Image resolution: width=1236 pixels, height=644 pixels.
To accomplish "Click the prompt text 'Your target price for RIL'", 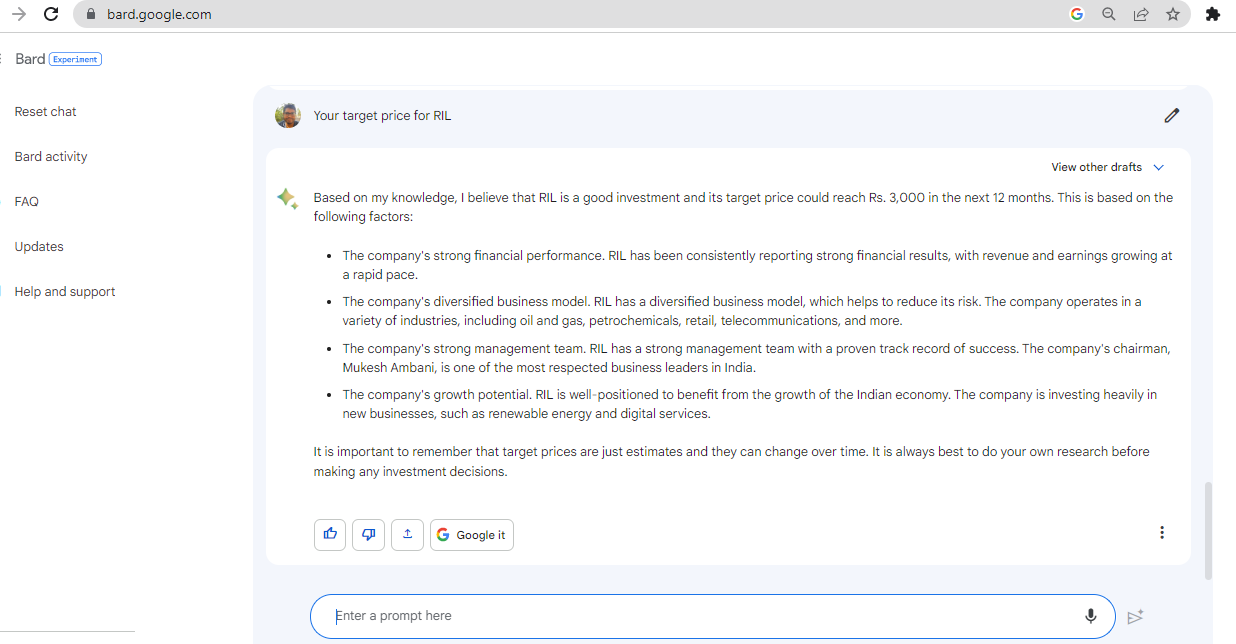I will pyautogui.click(x=382, y=115).
